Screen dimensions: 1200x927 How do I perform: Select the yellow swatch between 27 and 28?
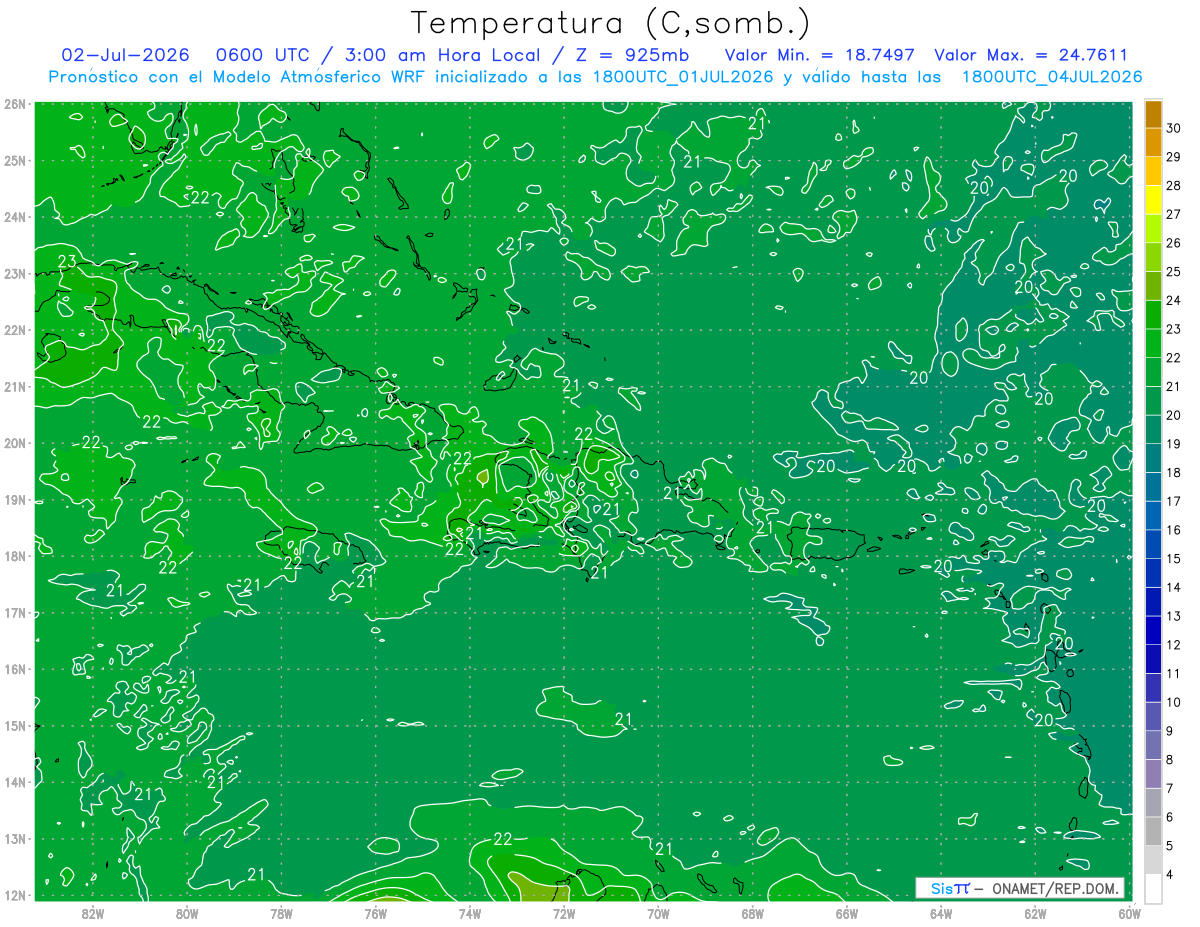1153,200
